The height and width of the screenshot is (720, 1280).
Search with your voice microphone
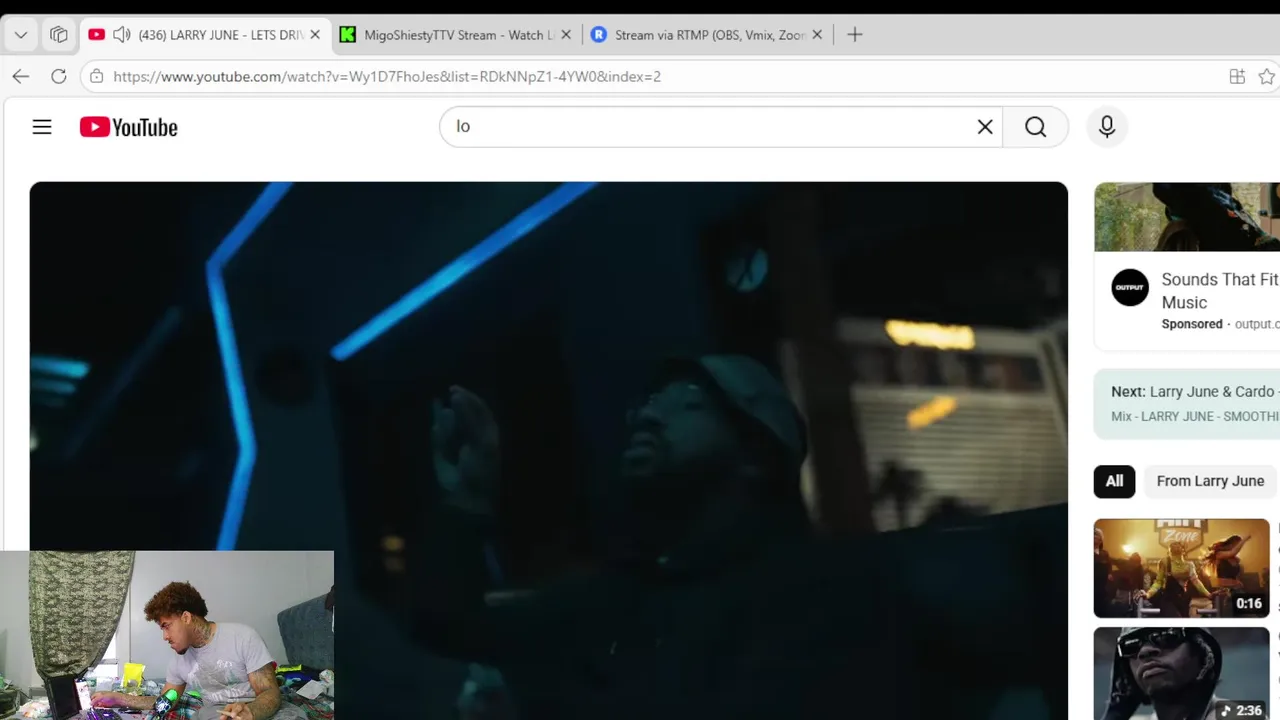1107,127
